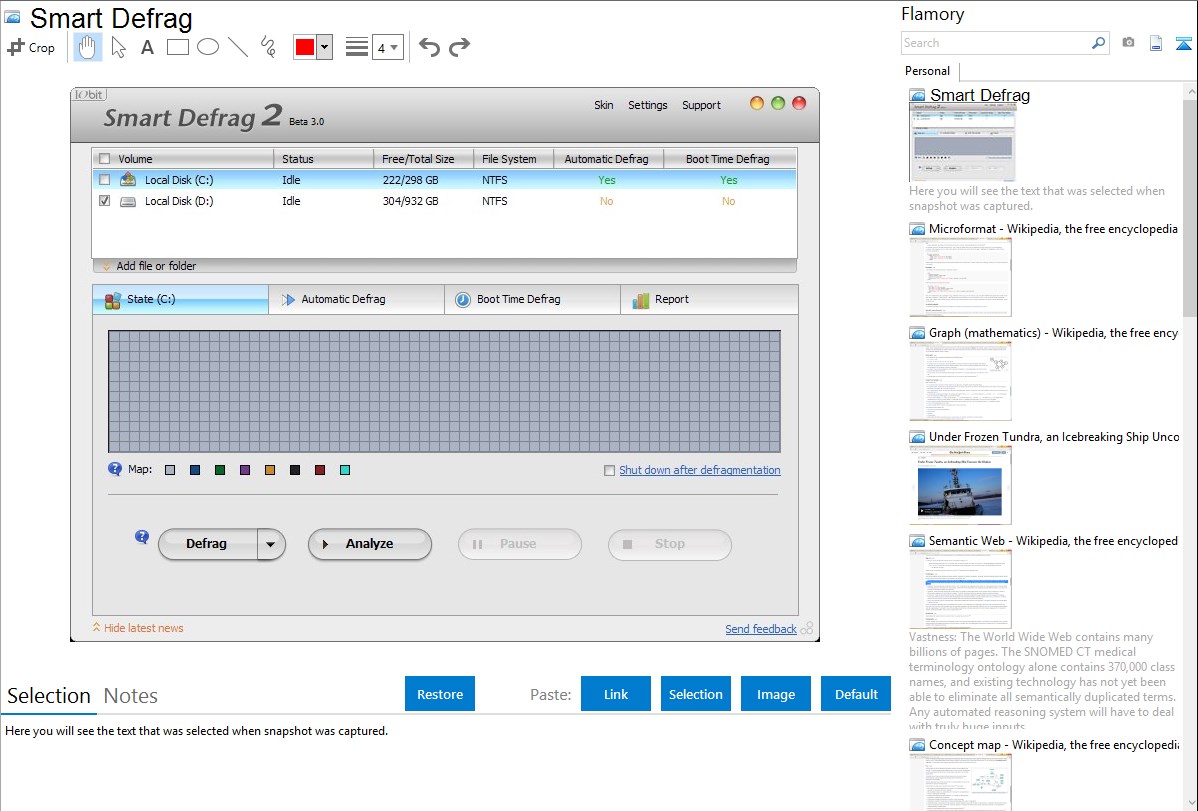Activate the Crop tool

point(31,47)
